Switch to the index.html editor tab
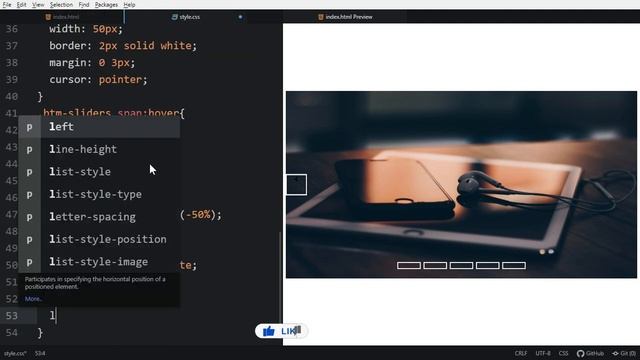 coord(62,17)
